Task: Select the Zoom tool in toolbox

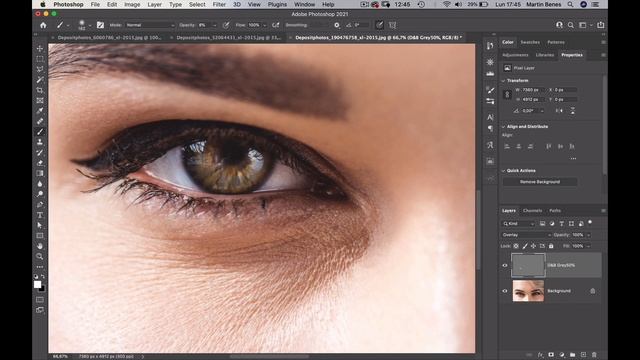Action: 40,256
